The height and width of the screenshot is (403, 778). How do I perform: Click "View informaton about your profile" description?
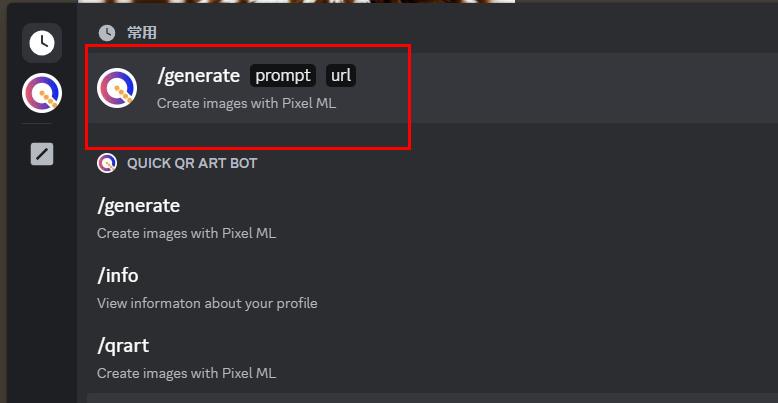[207, 303]
